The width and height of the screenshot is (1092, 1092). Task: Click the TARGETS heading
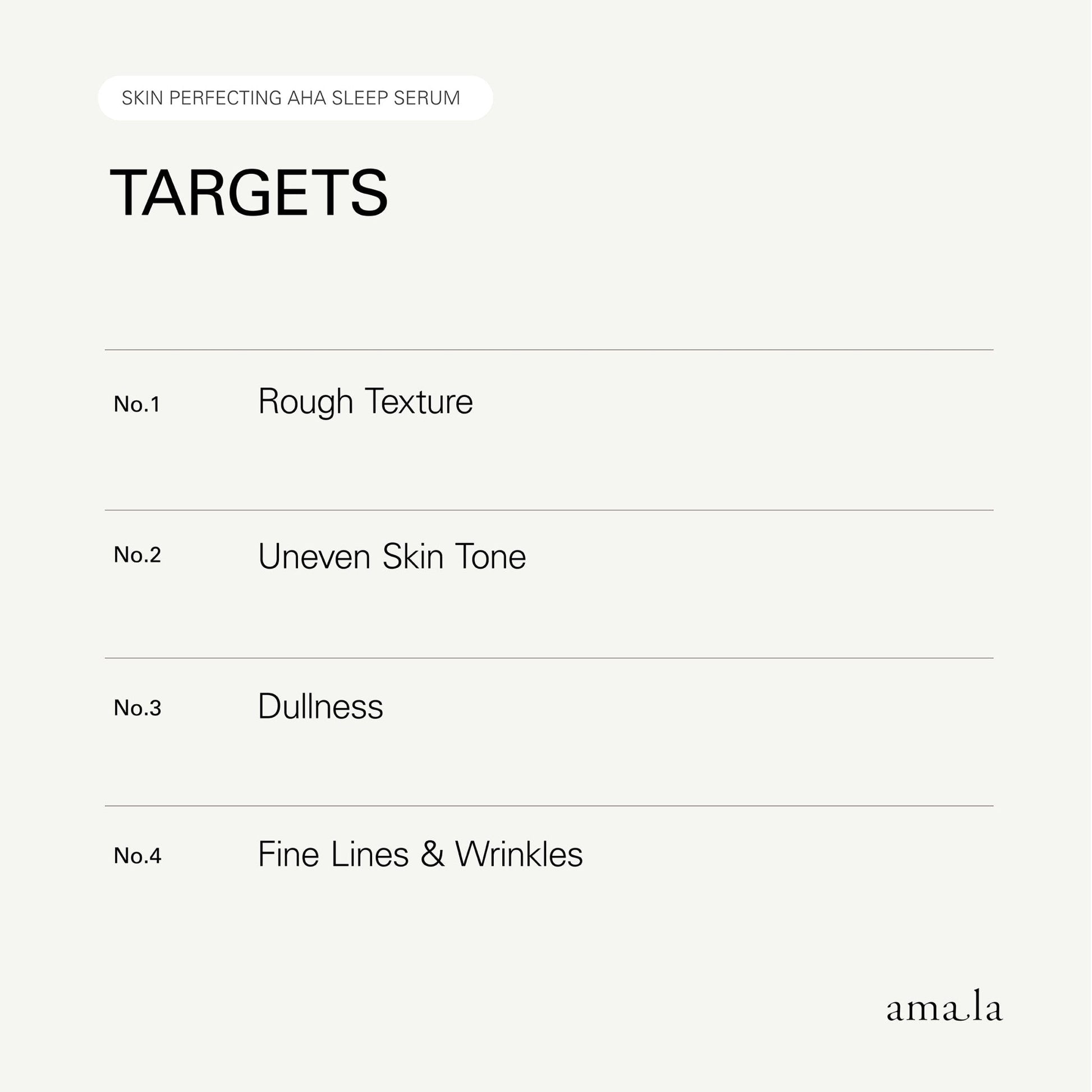point(249,192)
